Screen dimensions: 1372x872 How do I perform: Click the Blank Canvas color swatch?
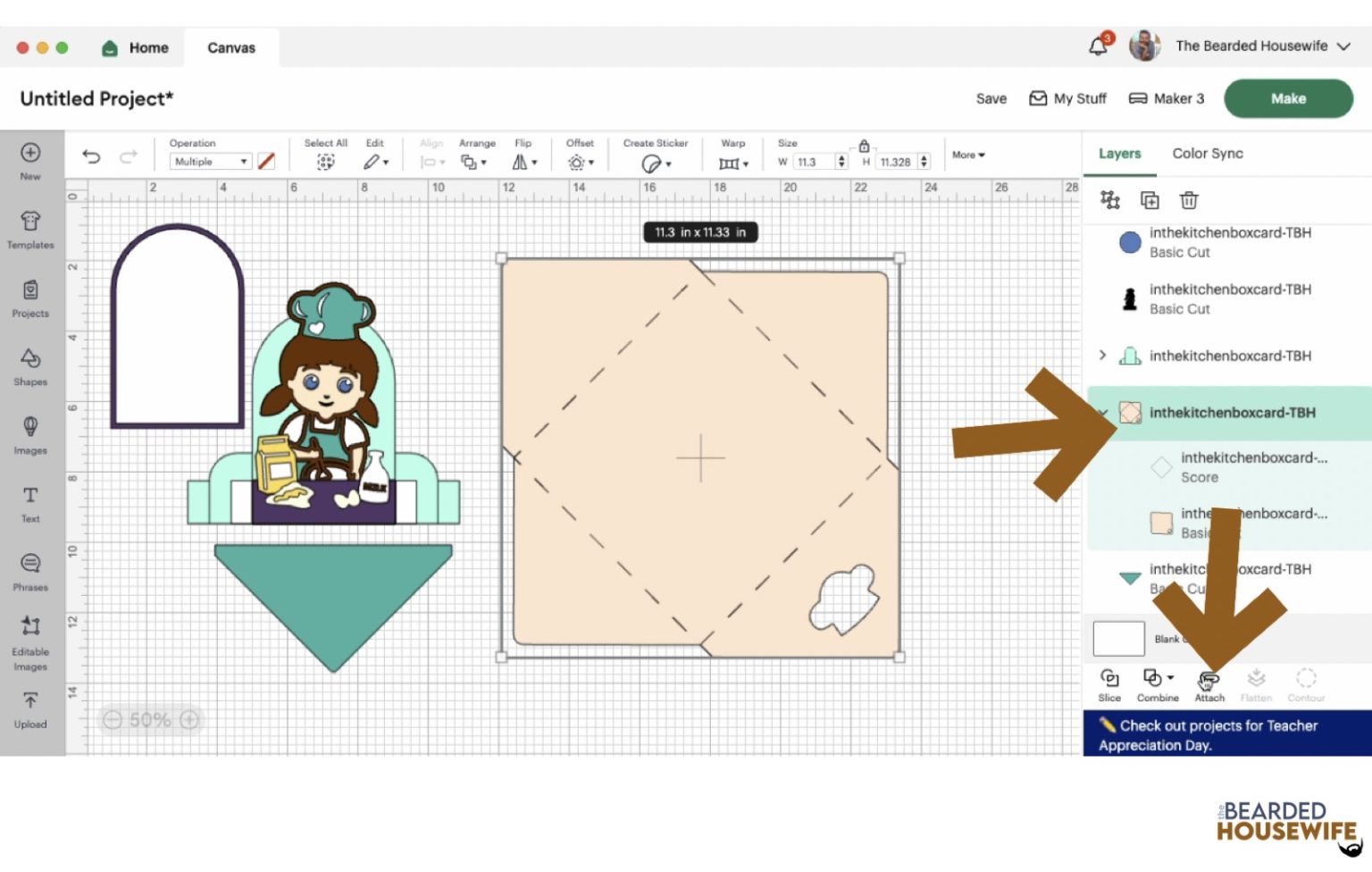1118,639
